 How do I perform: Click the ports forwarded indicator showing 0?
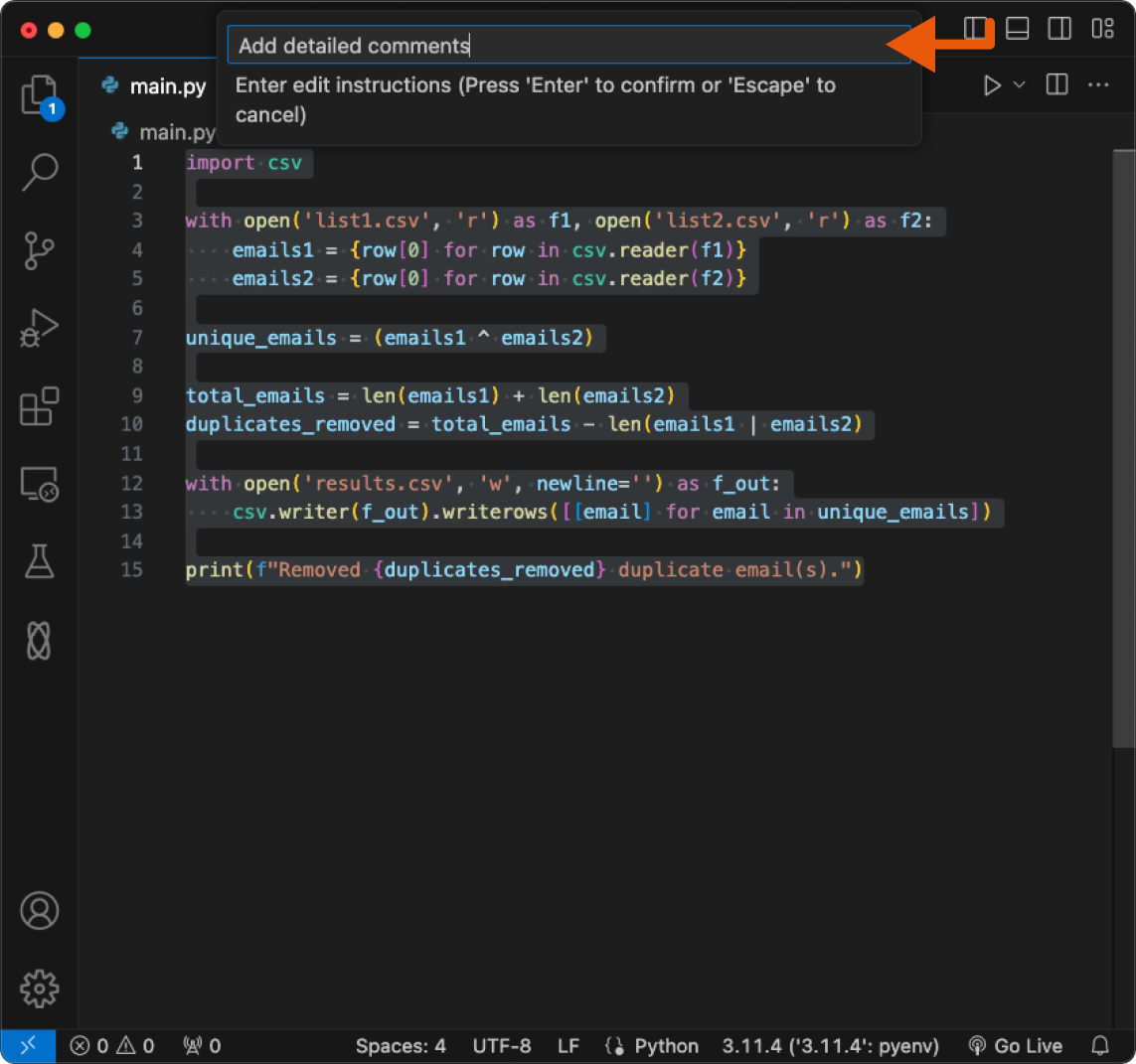202,1046
